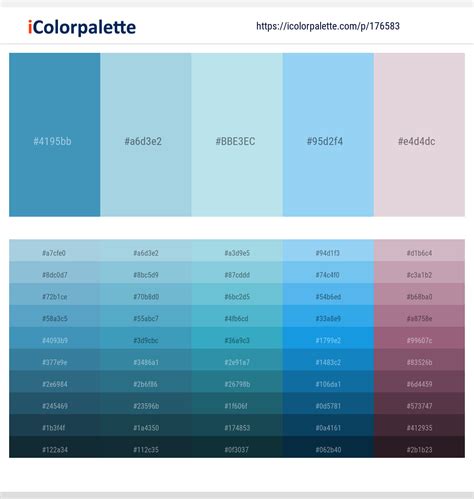Pick the #122a34 darkest shade cell
This screenshot has width=474, height=499.
[x=55, y=447]
